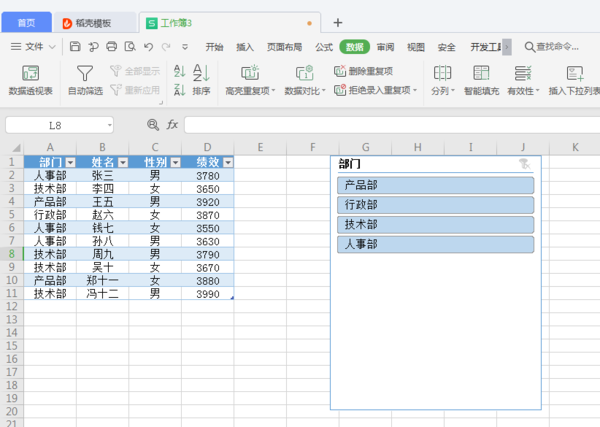600x427 pixels.
Task: Expand the ribbon tabs overflow arrow
Action: pyautogui.click(x=507, y=47)
